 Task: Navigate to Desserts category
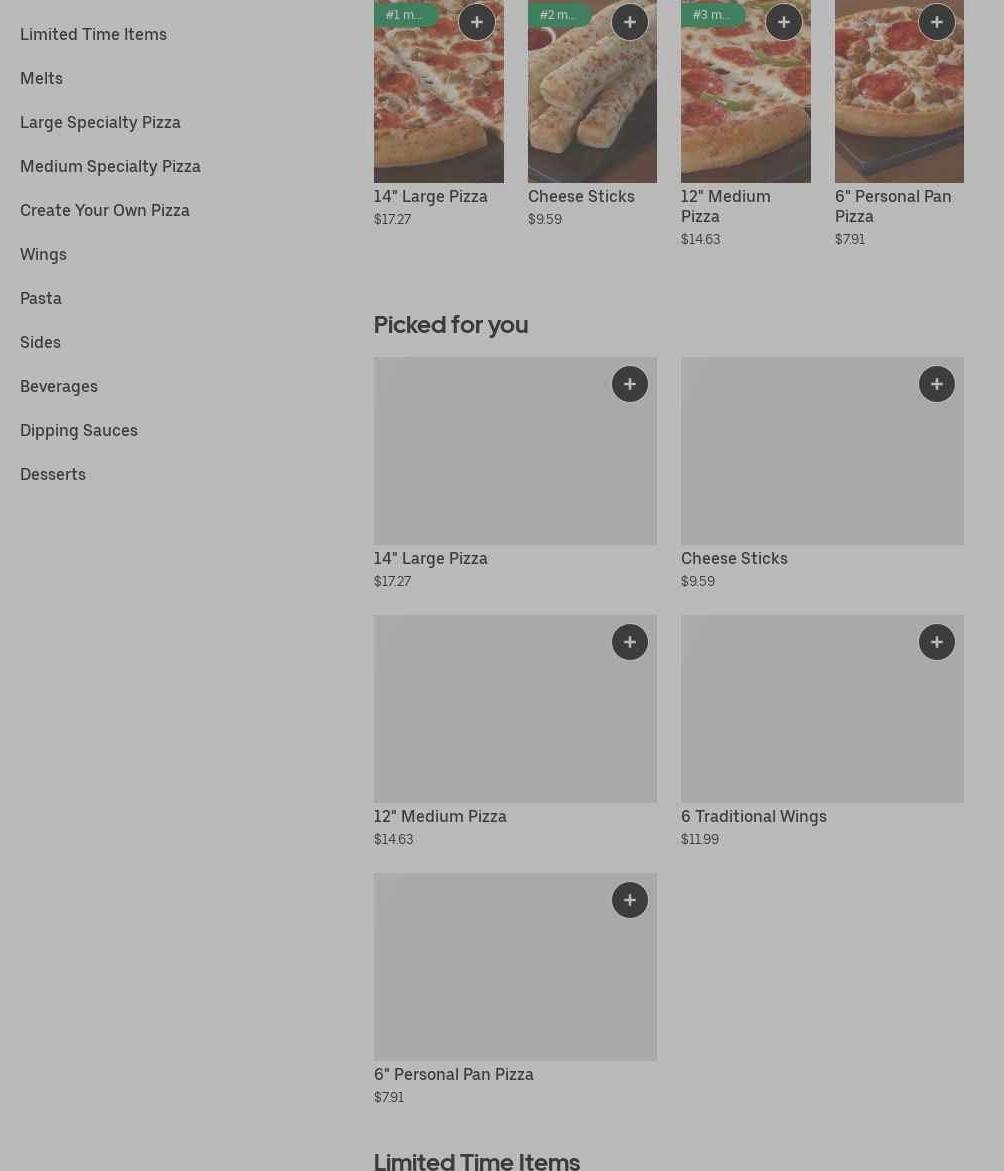pyautogui.click(x=53, y=474)
